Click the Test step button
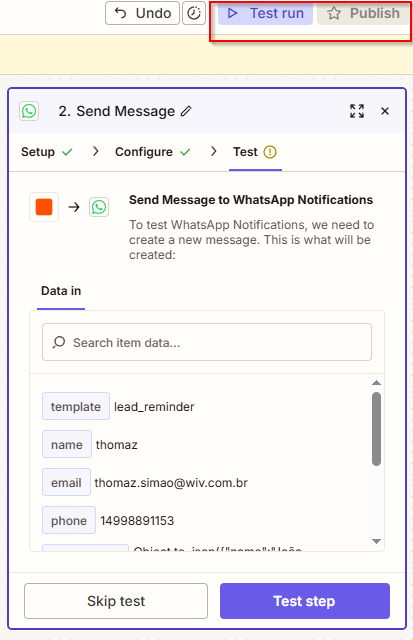This screenshot has width=413, height=640. pos(305,601)
